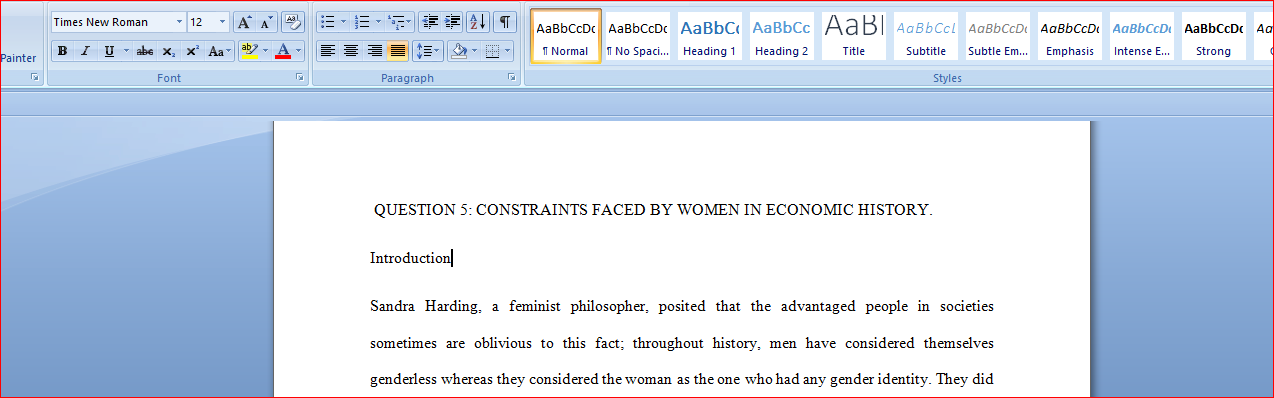Sort text alphabetically
The height and width of the screenshot is (398, 1274).
(x=477, y=21)
